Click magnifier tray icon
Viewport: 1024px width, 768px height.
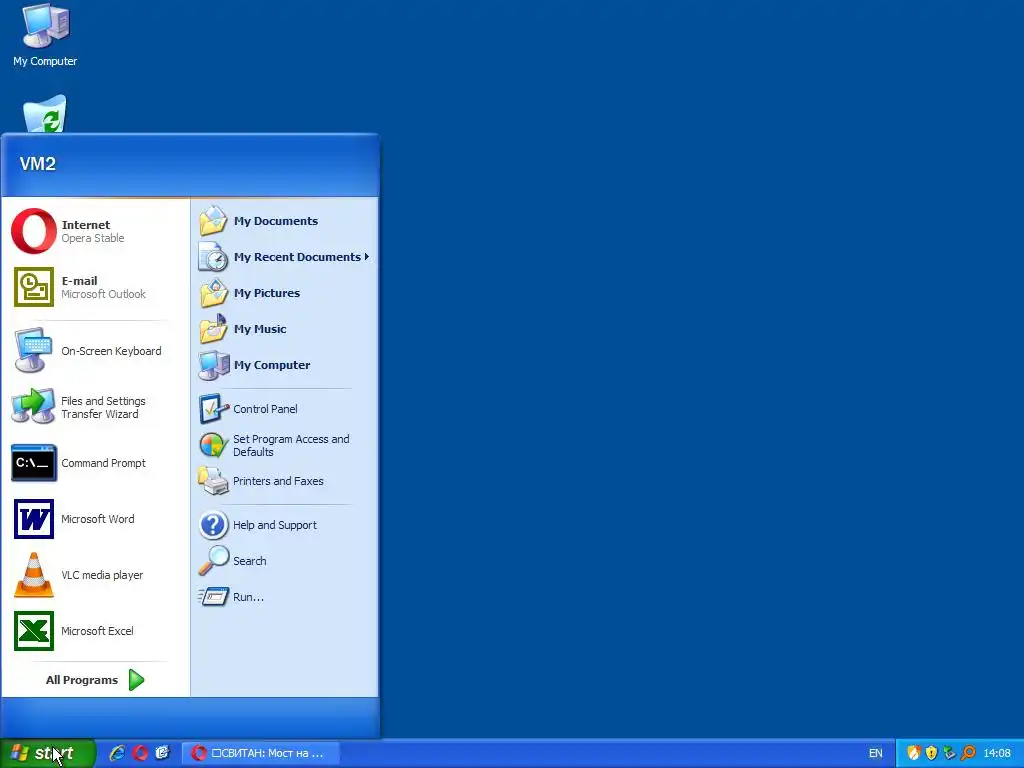968,753
